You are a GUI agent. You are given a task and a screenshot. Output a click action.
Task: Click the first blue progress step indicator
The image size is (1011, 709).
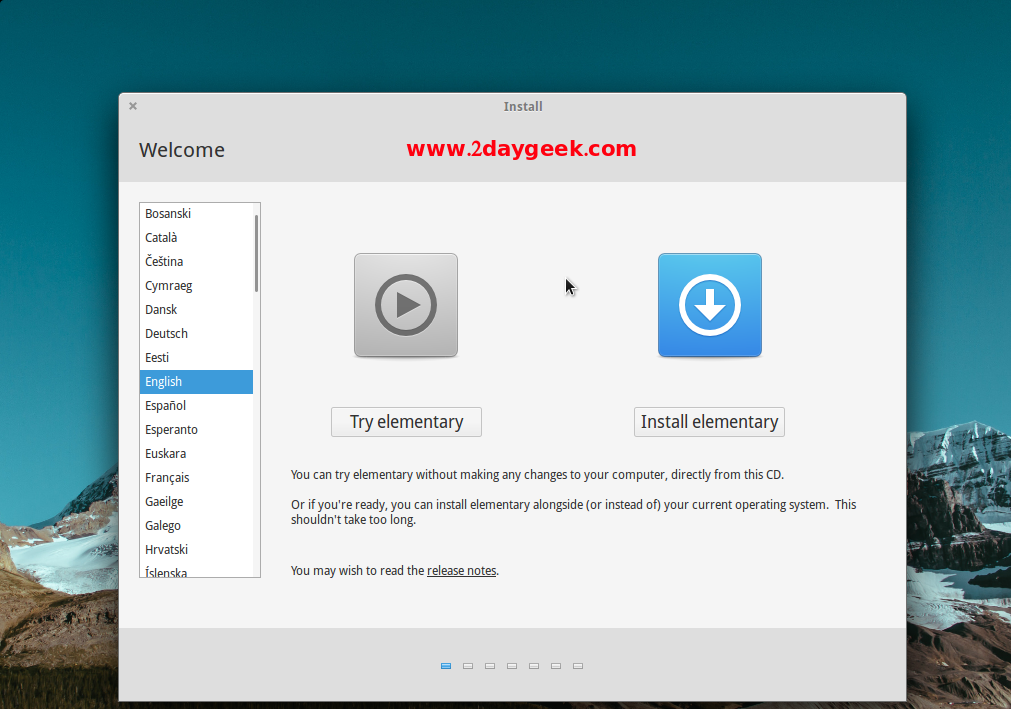(446, 666)
